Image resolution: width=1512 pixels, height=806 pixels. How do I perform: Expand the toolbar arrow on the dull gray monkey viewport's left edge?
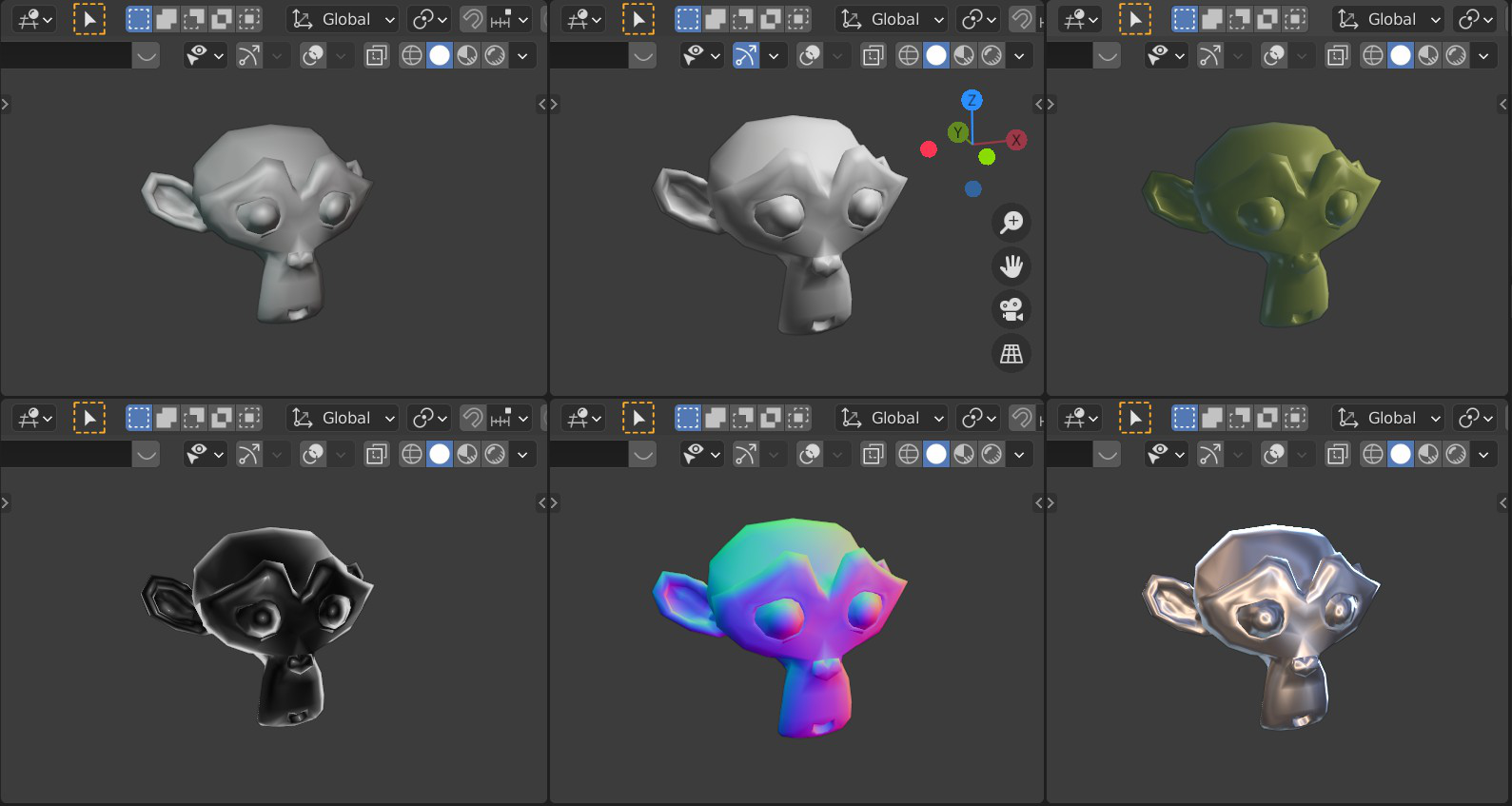click(6, 104)
